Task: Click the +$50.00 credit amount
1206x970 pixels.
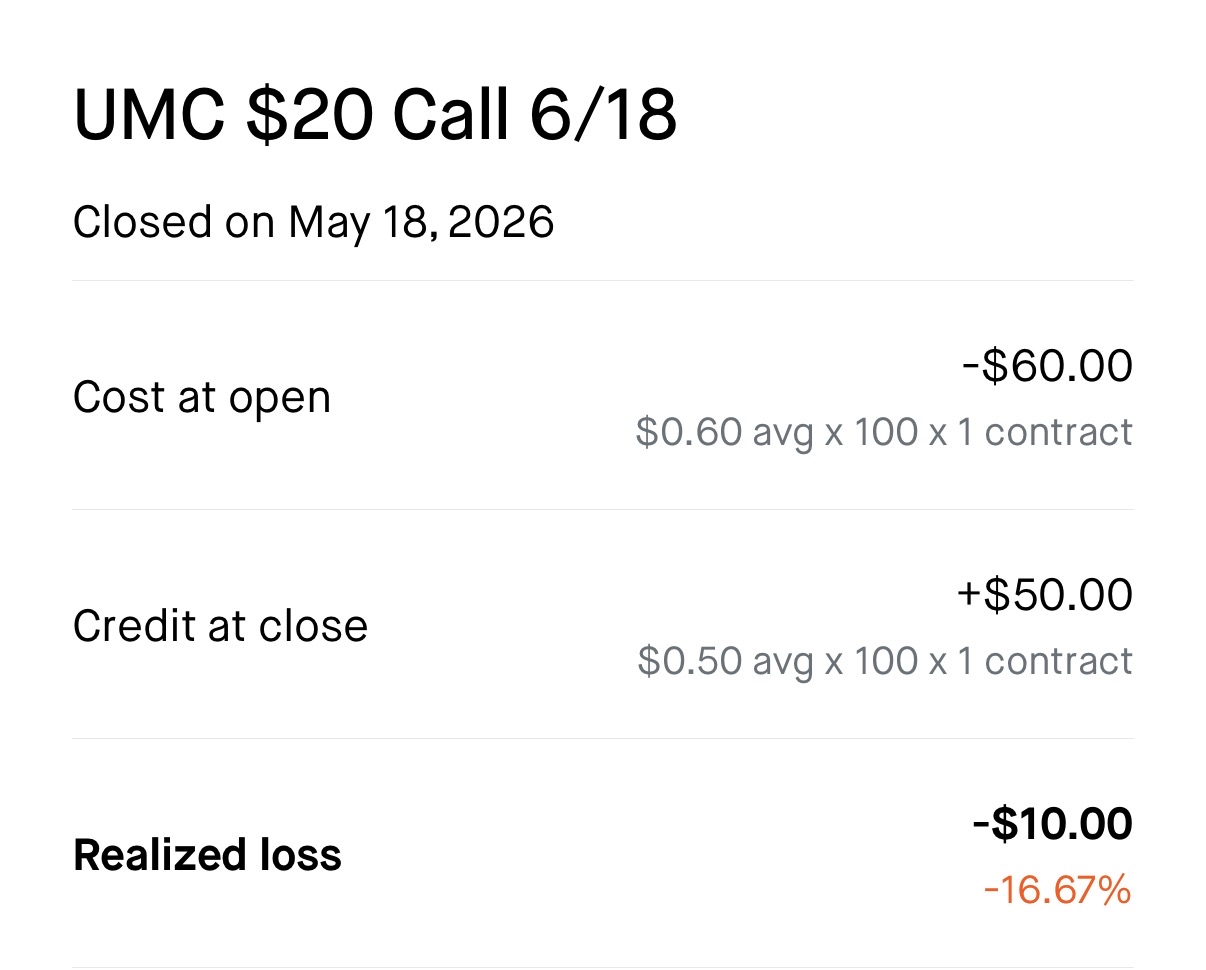Action: tap(1045, 595)
